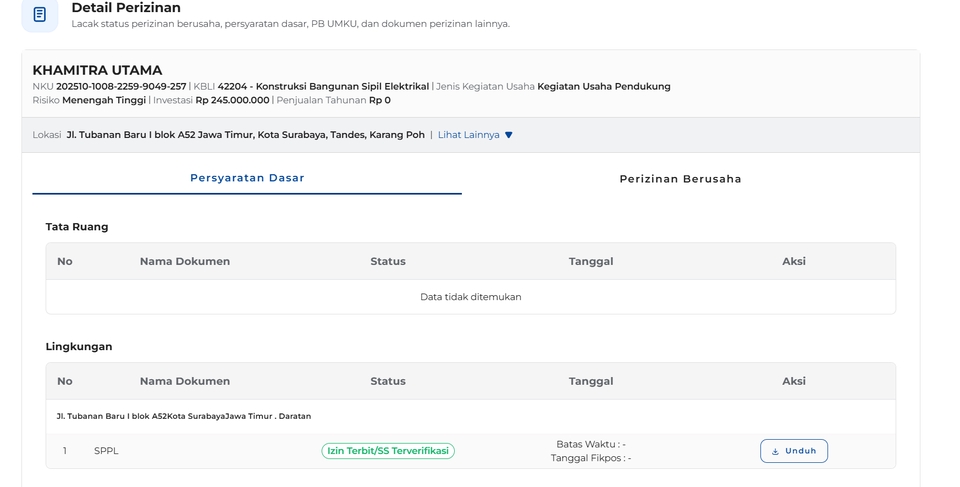Open the Lihat Lainnya link
Image resolution: width=960 pixels, height=487 pixels.
468,135
